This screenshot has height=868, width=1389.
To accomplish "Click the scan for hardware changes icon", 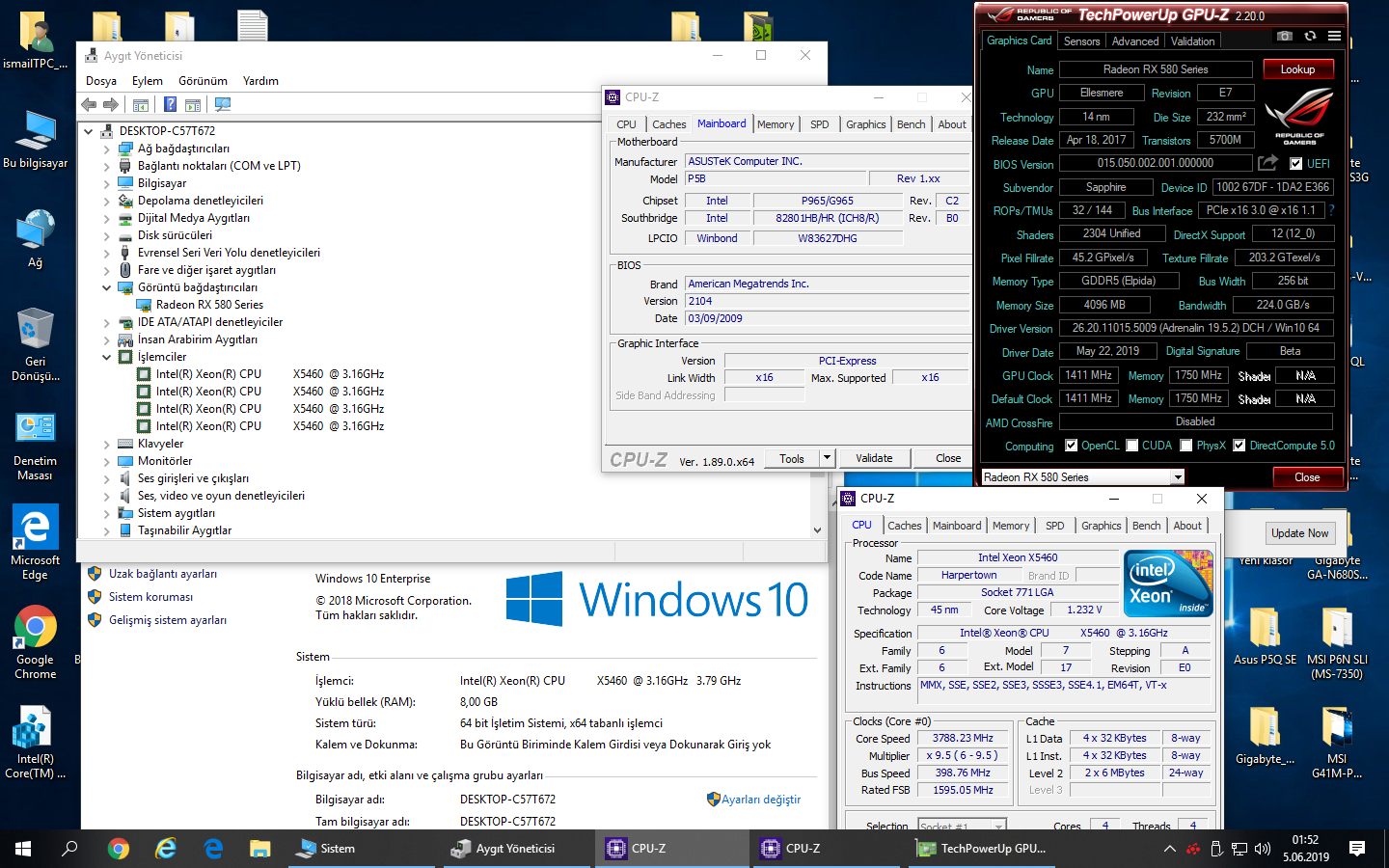I will (223, 104).
